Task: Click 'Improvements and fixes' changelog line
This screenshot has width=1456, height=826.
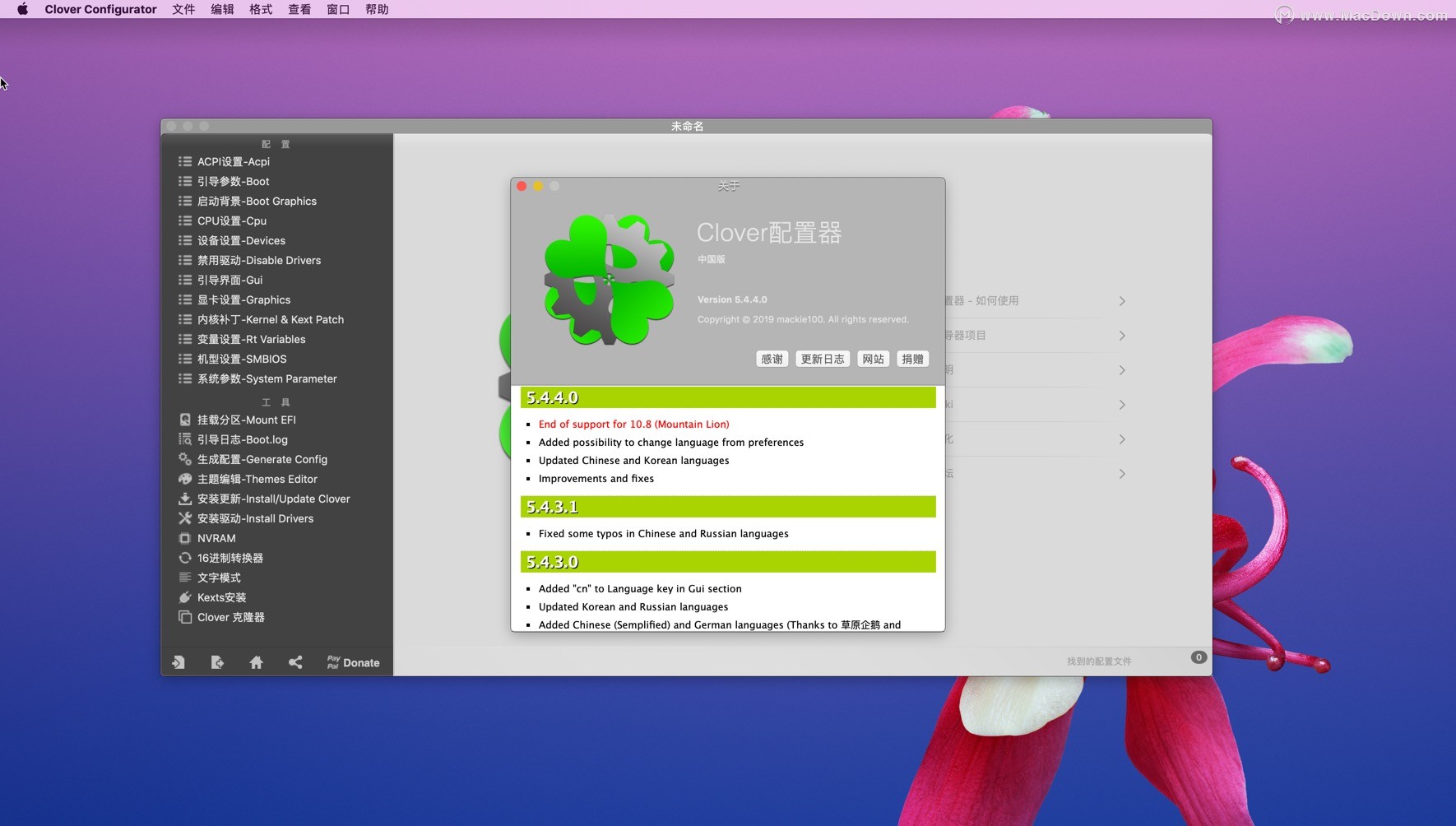Action: tap(596, 479)
